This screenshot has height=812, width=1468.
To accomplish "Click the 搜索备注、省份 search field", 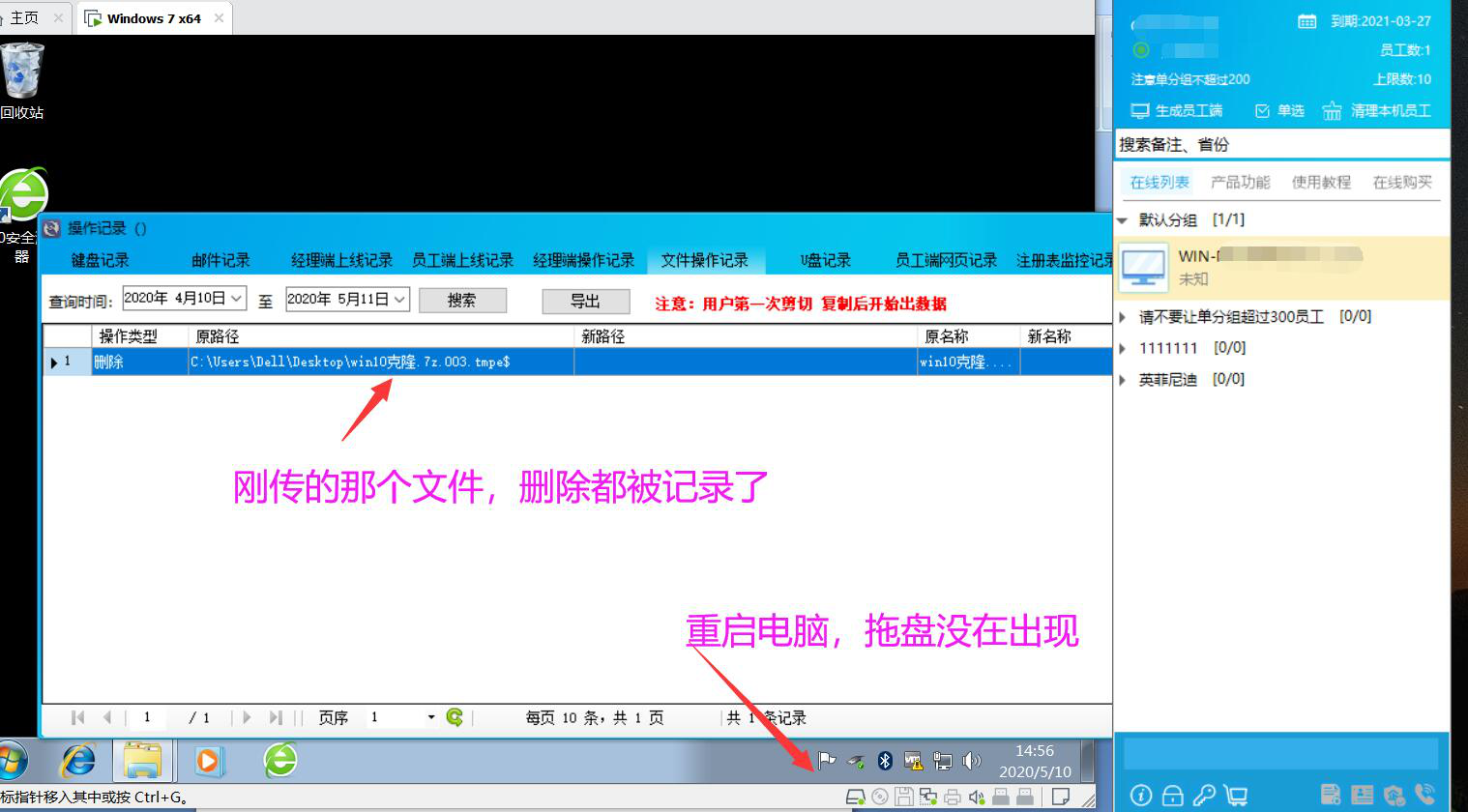I will [x=1281, y=144].
